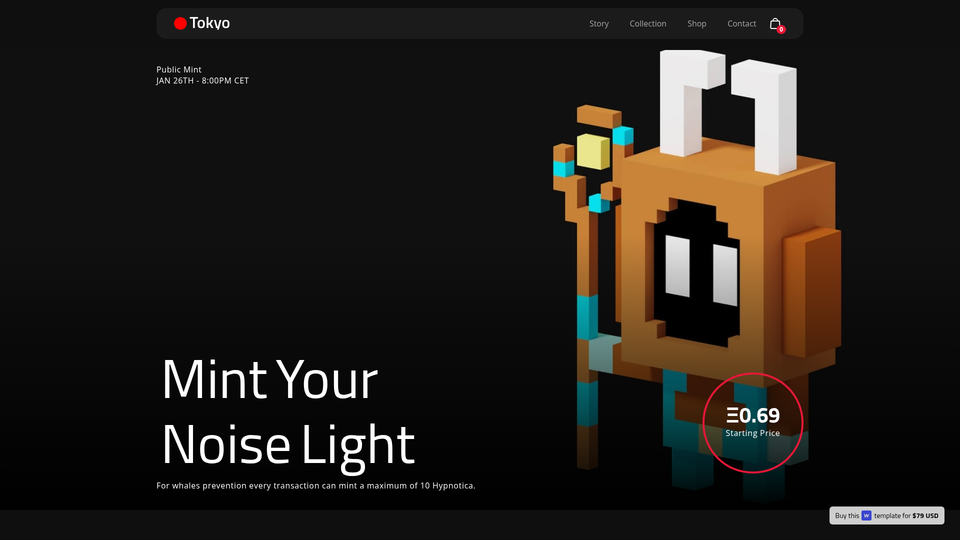This screenshot has height=540, width=960.
Task: Click the Tokyo brand name
Action: pos(209,23)
